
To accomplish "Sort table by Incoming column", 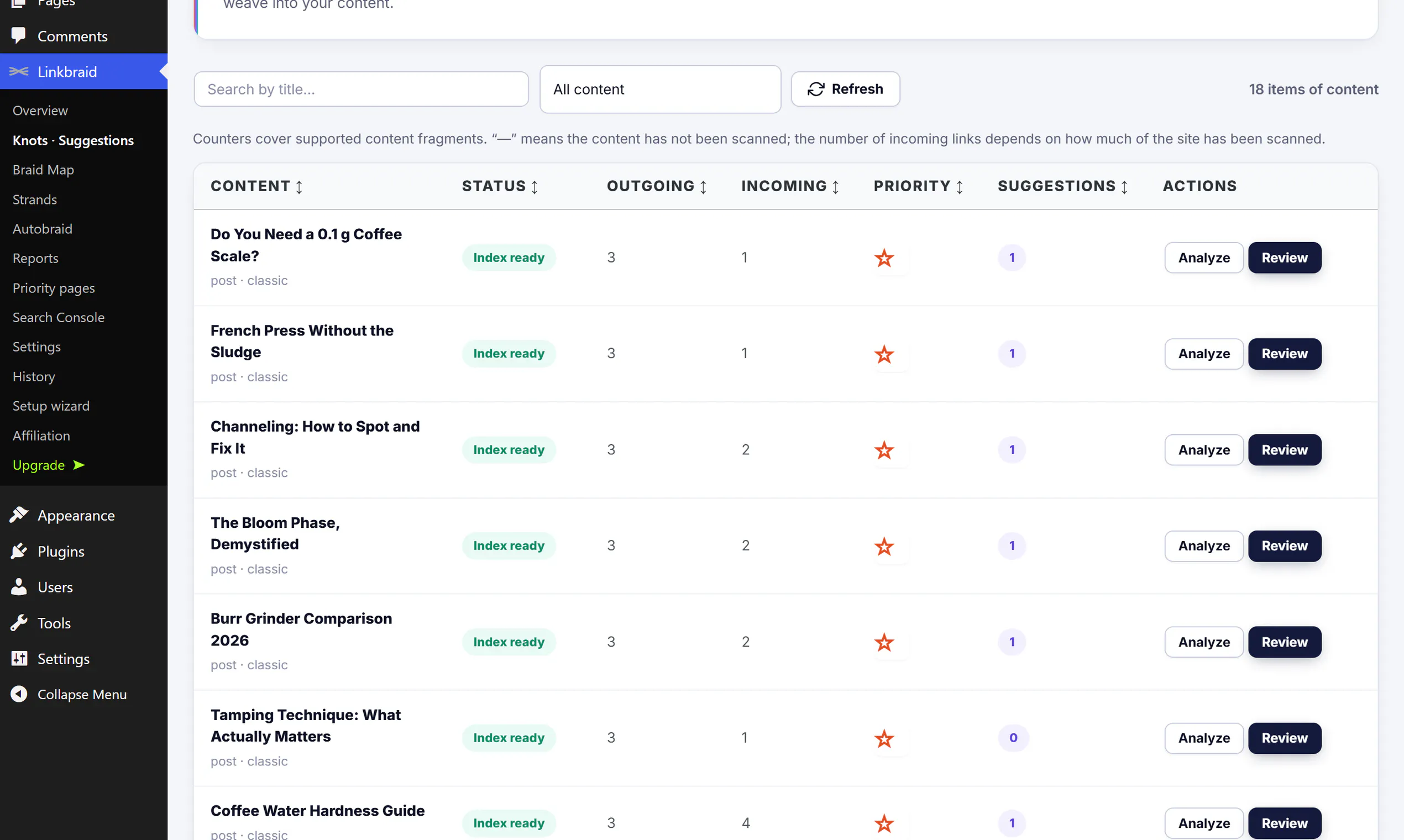I will pyautogui.click(x=790, y=186).
